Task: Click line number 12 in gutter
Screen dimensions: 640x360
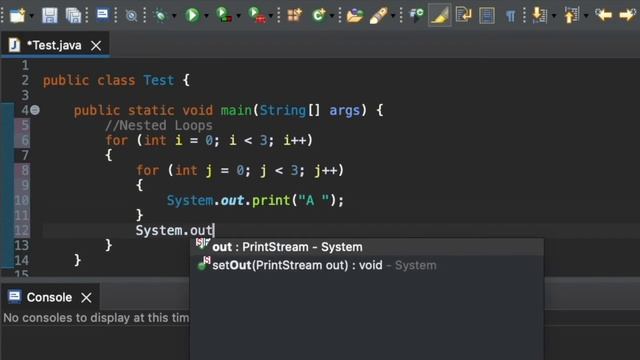Action: tap(22, 230)
